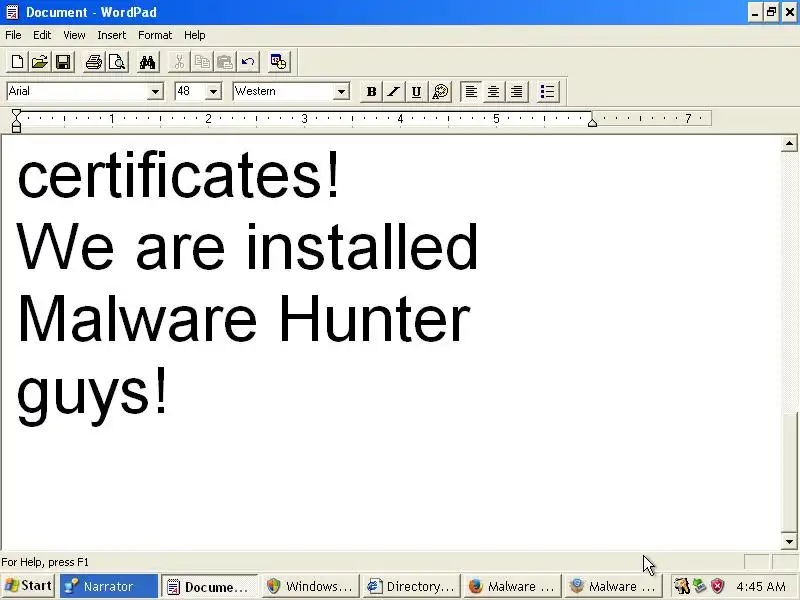Click the network computers tray icon
The image size is (800, 600).
pos(699,586)
